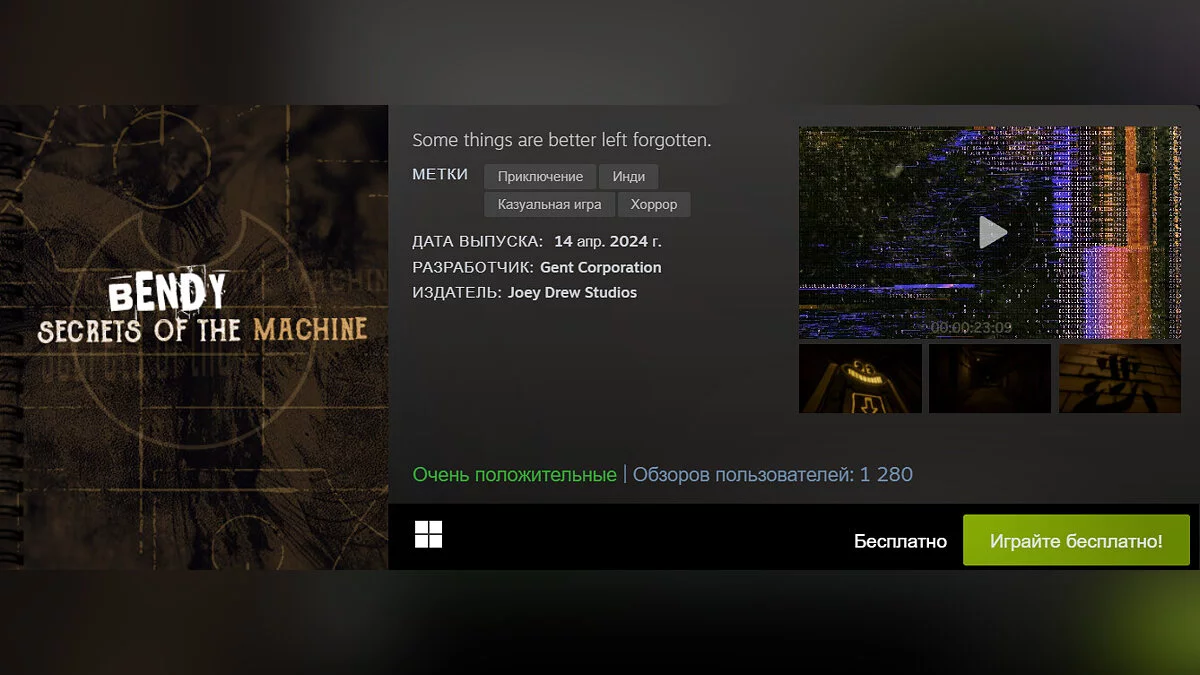Open the Bendy Secrets of the Machine capsule image
This screenshot has height=675, width=1200.
pyautogui.click(x=194, y=337)
